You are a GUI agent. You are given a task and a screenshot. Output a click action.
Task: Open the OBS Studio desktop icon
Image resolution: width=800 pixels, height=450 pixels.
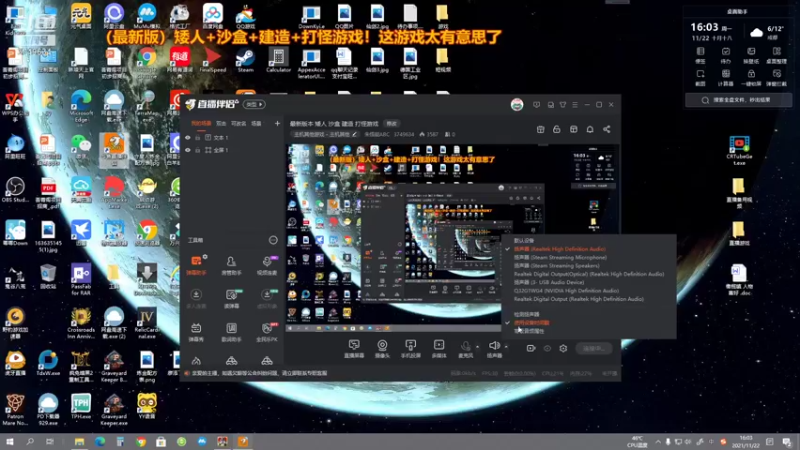(15, 190)
